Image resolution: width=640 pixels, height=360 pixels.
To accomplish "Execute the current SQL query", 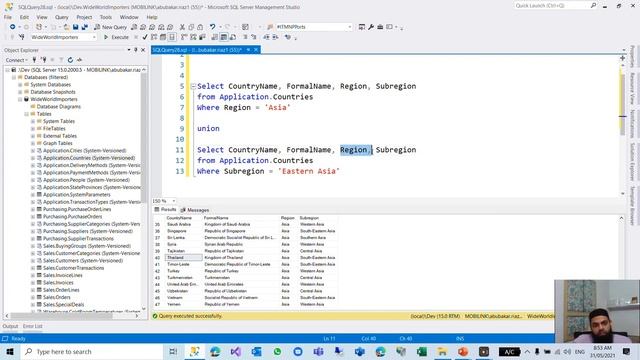I will click(x=116, y=37).
